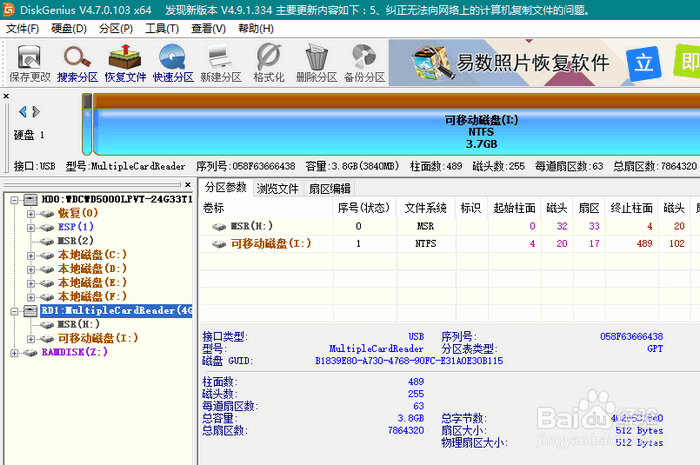
Task: Open the 帮助(H) menu
Action: [x=256, y=29]
